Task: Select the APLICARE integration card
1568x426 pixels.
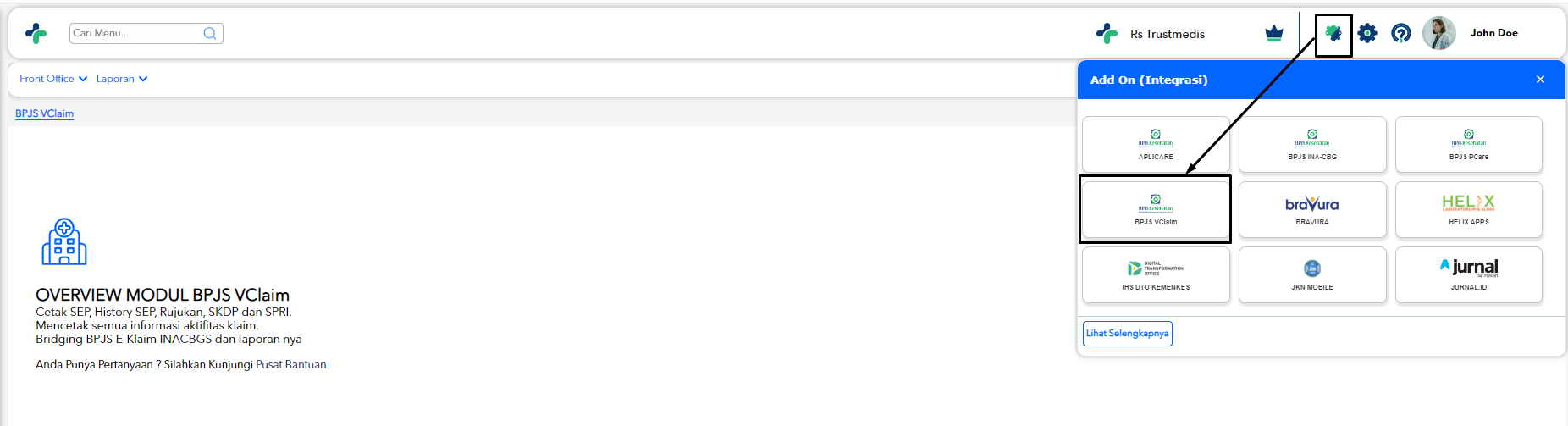Action: click(x=1156, y=144)
